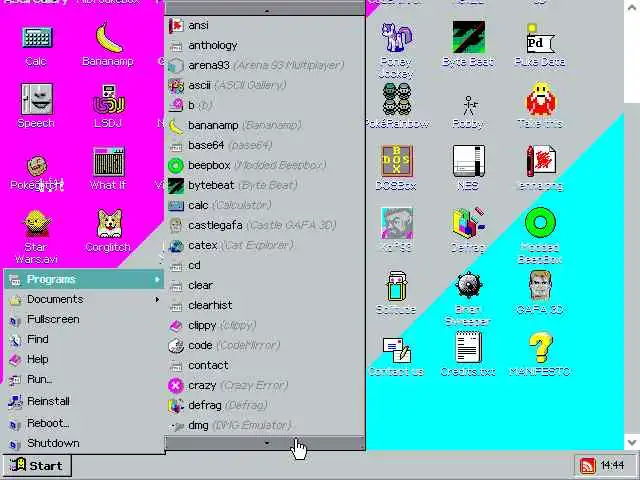640x480 pixels.
Task: Open the MANIFESTO question mark icon
Action: click(x=540, y=353)
